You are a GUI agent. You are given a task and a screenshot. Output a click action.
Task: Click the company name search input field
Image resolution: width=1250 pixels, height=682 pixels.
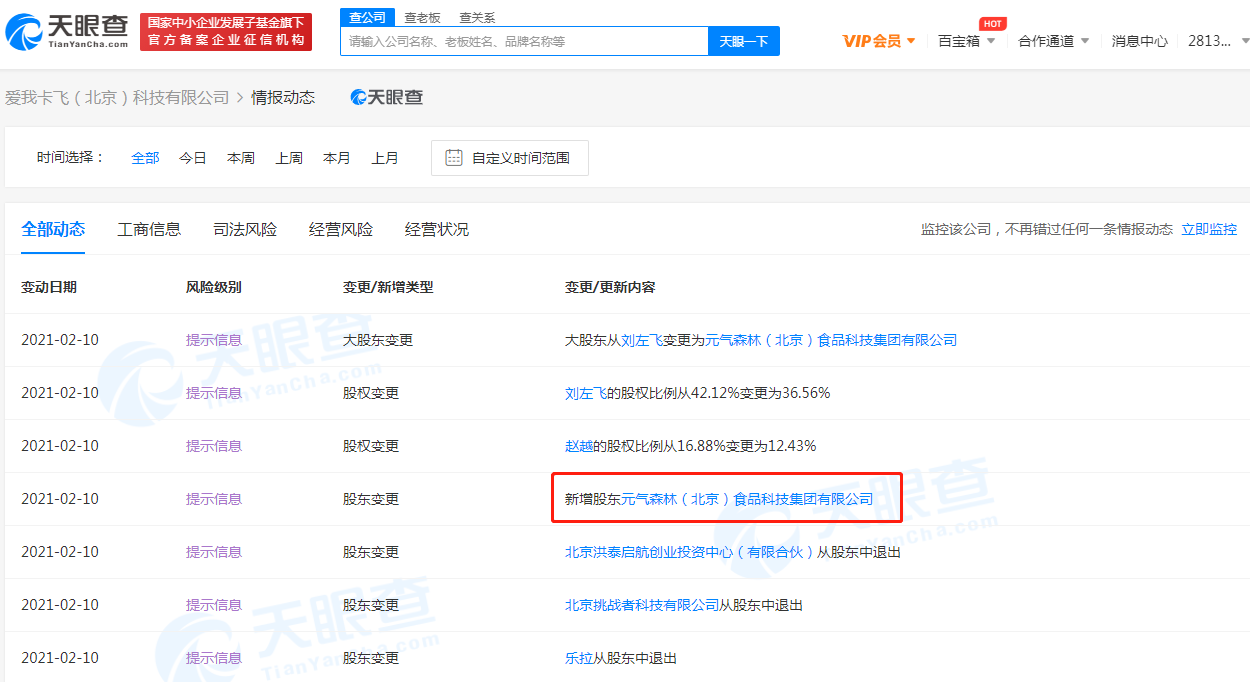(524, 41)
